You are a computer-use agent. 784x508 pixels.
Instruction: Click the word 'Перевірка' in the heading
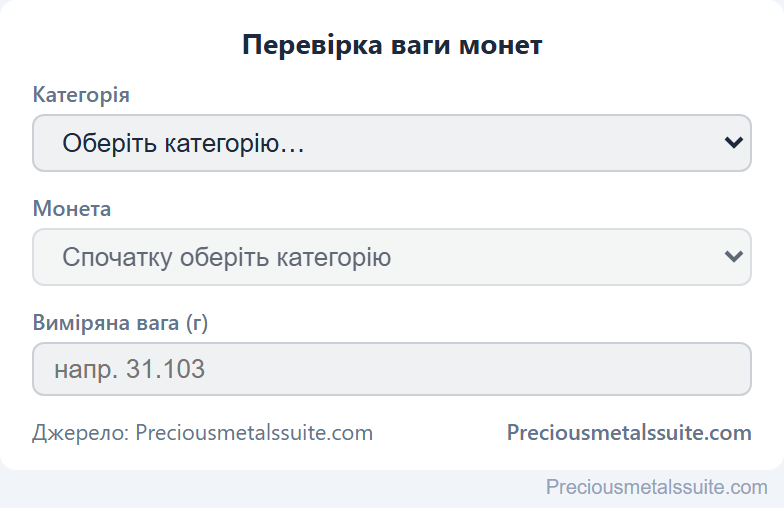tap(312, 46)
